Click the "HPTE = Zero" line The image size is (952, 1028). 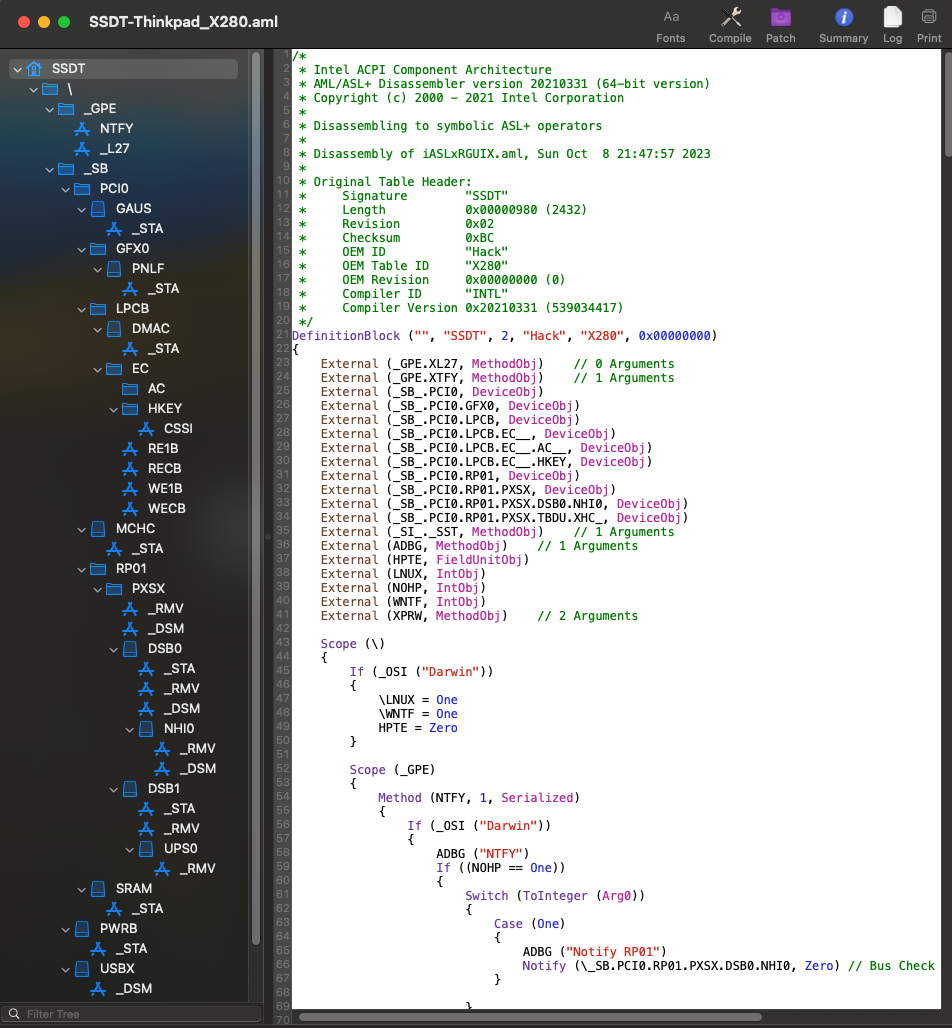tap(418, 728)
